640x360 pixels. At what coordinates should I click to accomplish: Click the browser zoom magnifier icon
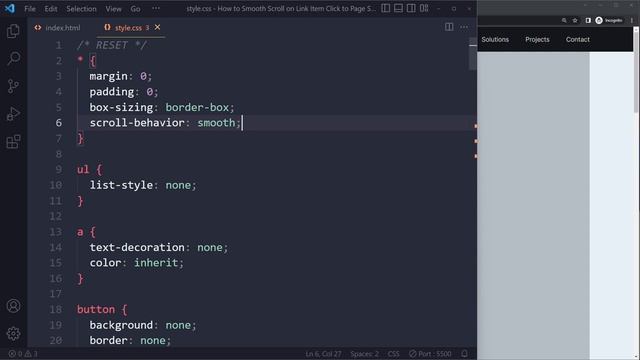click(564, 20)
